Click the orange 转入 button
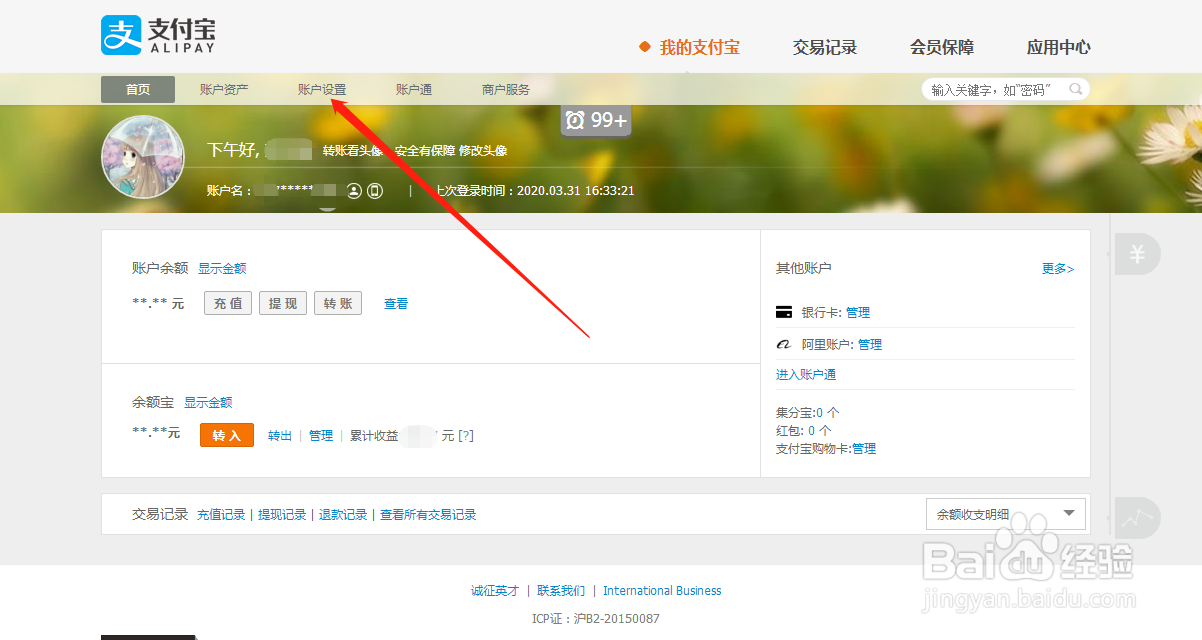Viewport: 1202px width, 640px height. coord(226,434)
